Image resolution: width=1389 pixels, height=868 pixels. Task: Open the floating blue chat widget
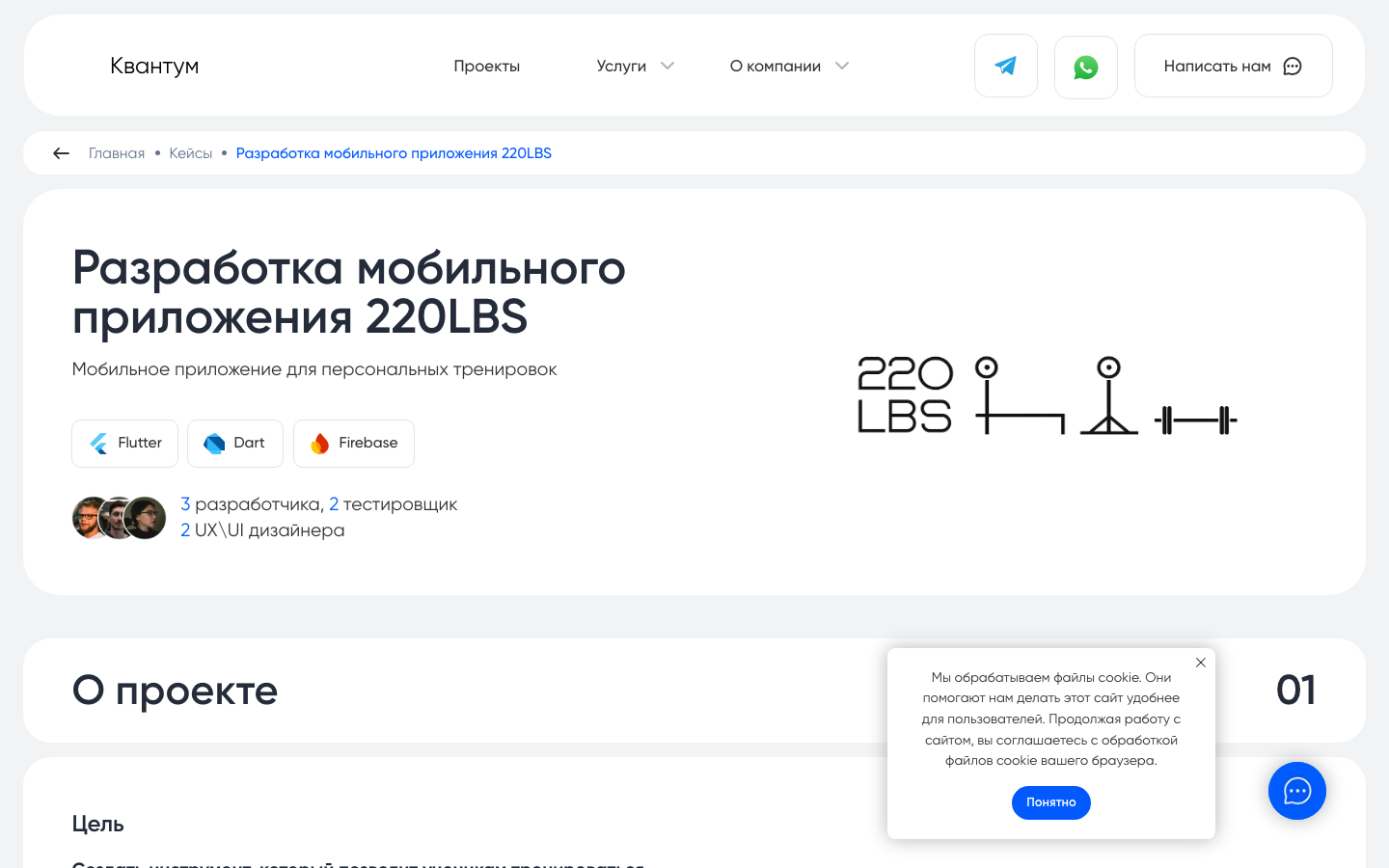pyautogui.click(x=1297, y=791)
